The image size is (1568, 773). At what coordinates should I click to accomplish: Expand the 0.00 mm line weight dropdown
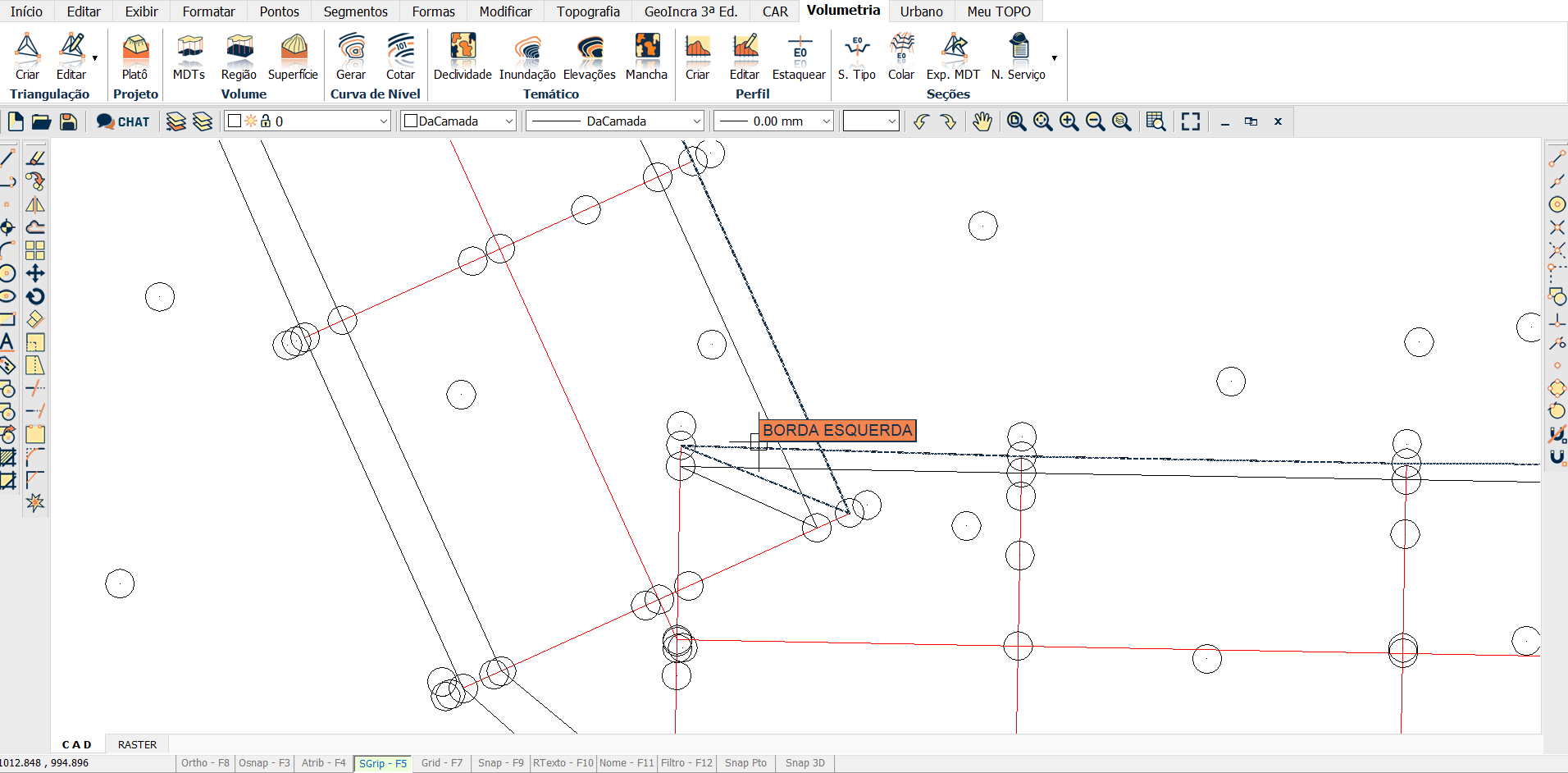pyautogui.click(x=773, y=121)
